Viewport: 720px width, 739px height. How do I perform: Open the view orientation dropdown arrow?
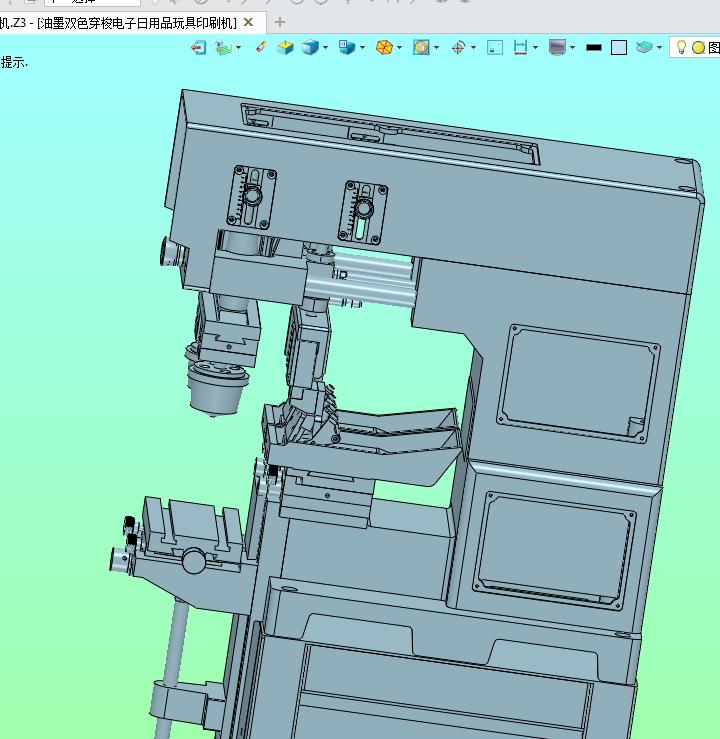tap(362, 48)
